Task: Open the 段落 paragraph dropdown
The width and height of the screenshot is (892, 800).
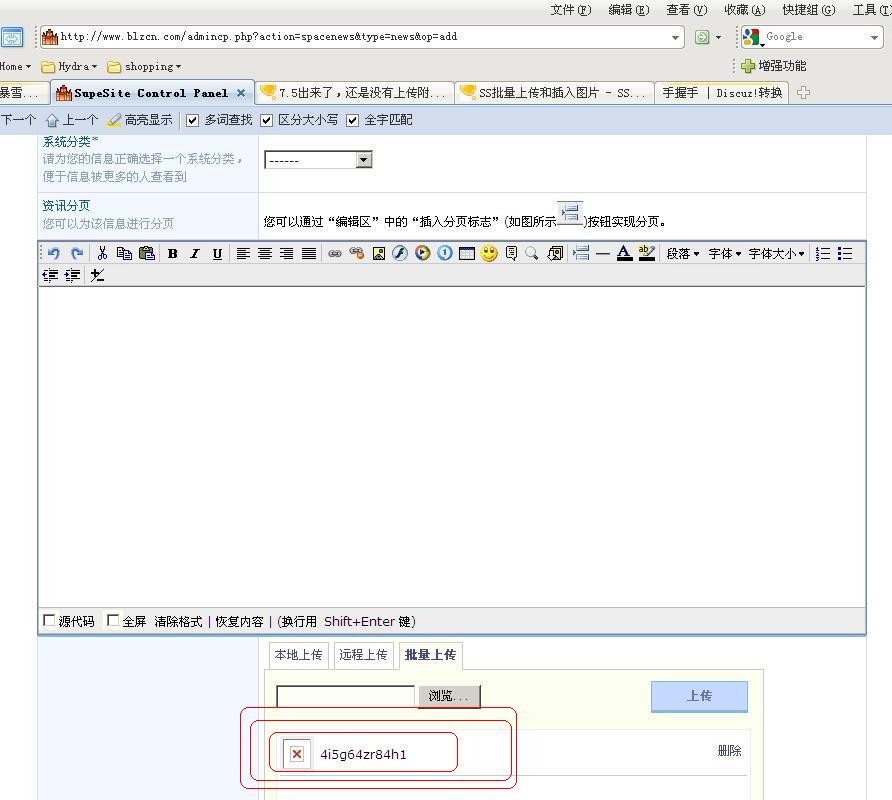Action: 683,254
